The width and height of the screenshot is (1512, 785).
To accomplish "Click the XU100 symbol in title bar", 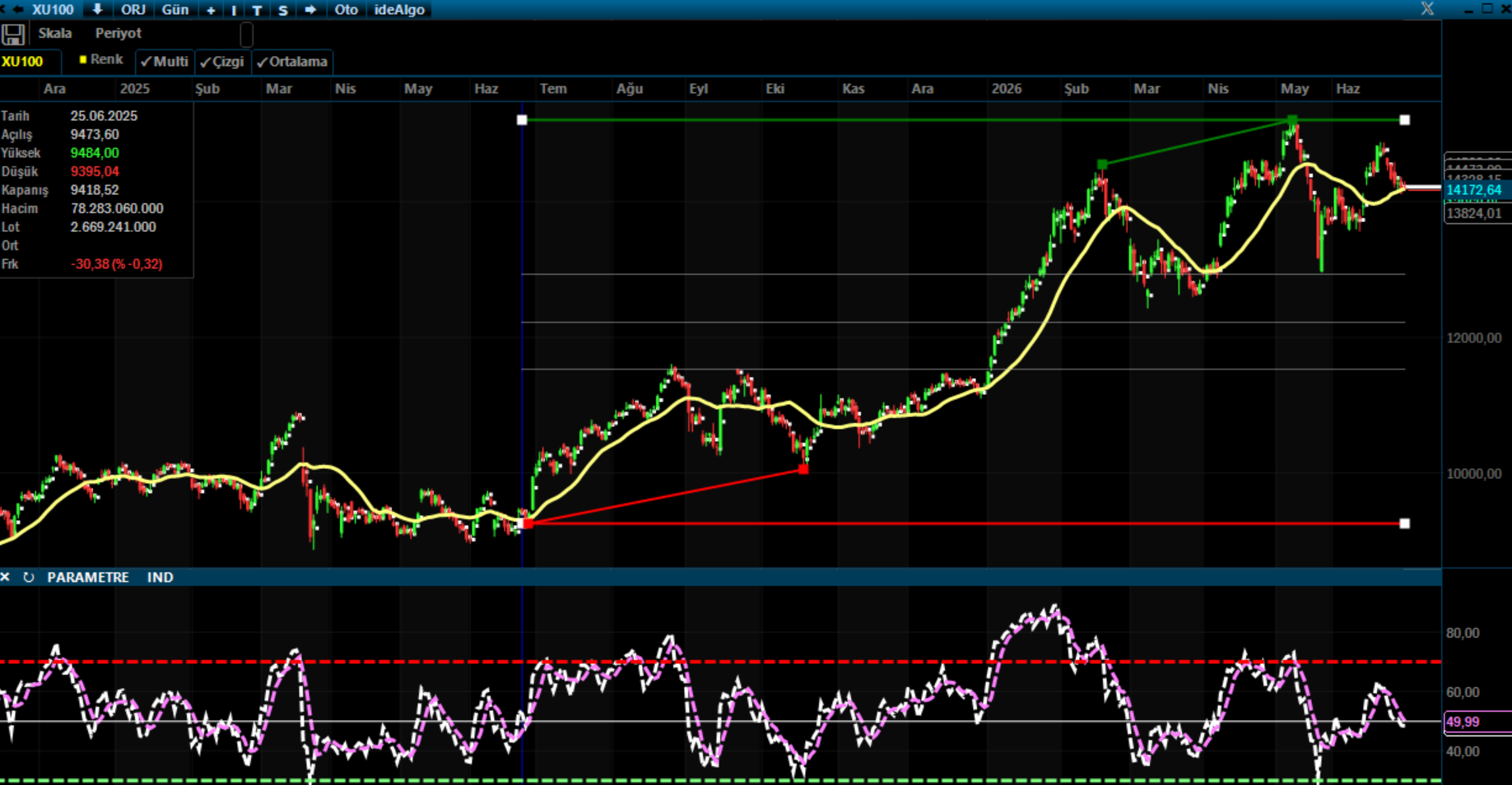I will pos(53,9).
